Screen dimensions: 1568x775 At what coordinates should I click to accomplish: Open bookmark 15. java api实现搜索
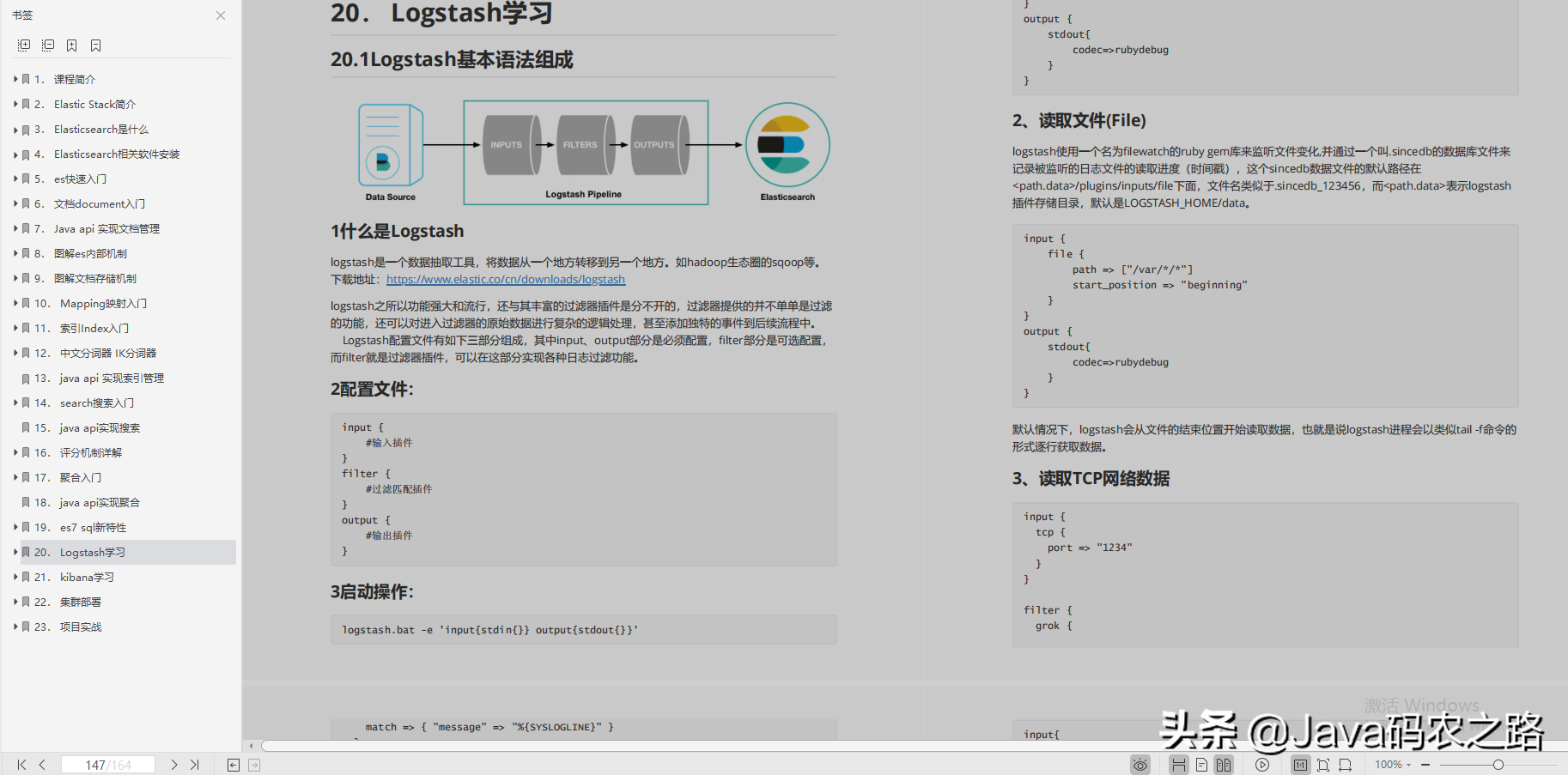tap(87, 427)
